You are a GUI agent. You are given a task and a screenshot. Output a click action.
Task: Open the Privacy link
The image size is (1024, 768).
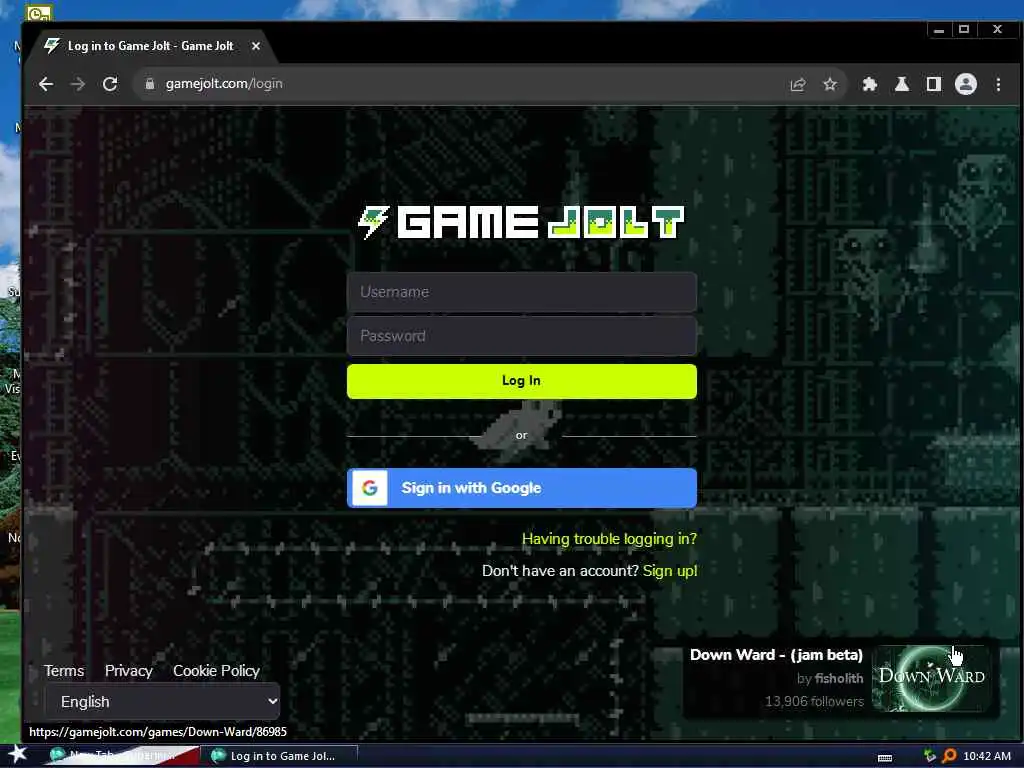point(129,671)
